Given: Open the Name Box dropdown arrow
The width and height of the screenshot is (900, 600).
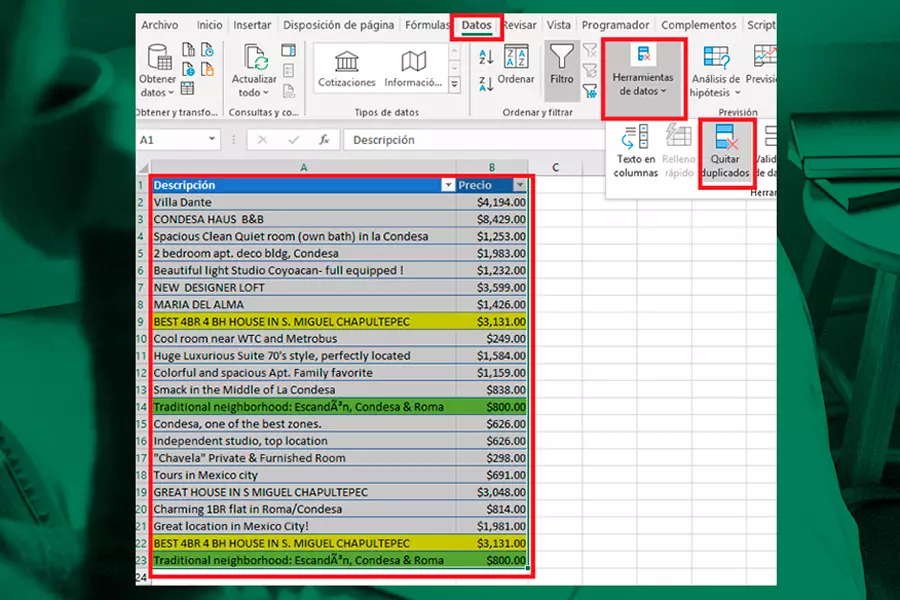Looking at the screenshot, I should (x=212, y=139).
